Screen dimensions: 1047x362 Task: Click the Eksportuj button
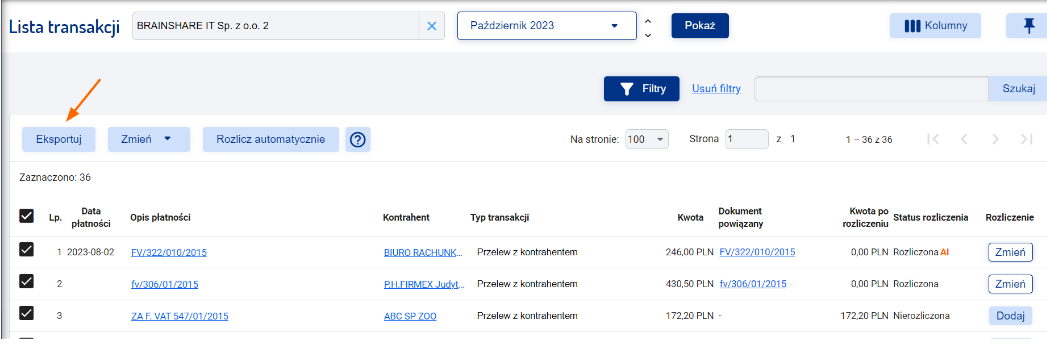point(58,140)
